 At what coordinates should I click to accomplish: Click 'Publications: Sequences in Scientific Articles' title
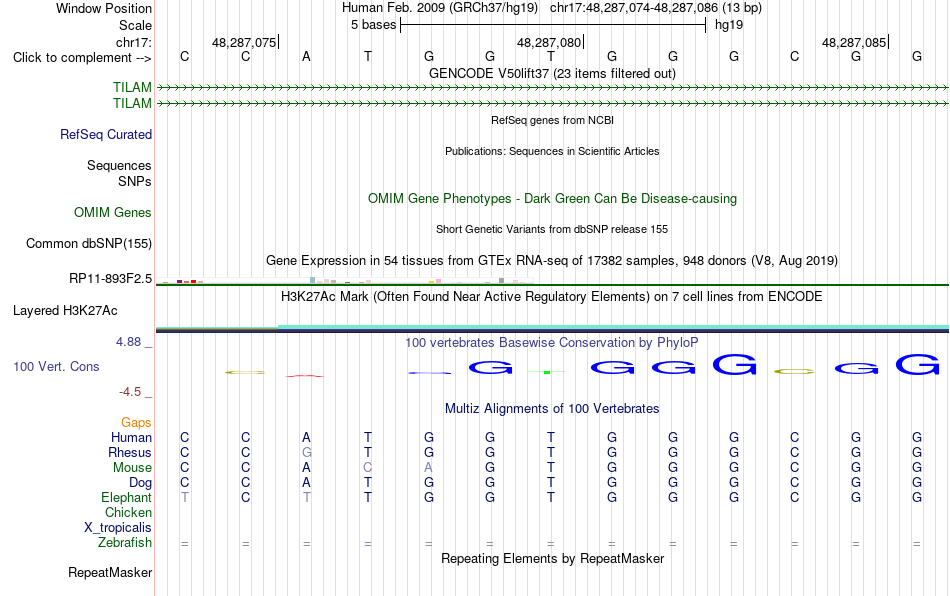tap(552, 151)
